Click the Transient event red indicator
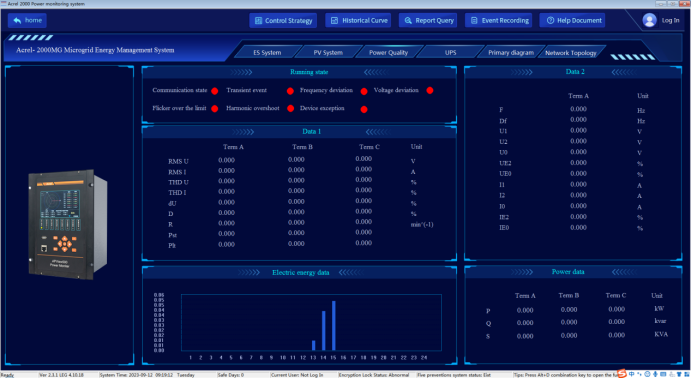This screenshot has height=378, width=692. [x=290, y=91]
